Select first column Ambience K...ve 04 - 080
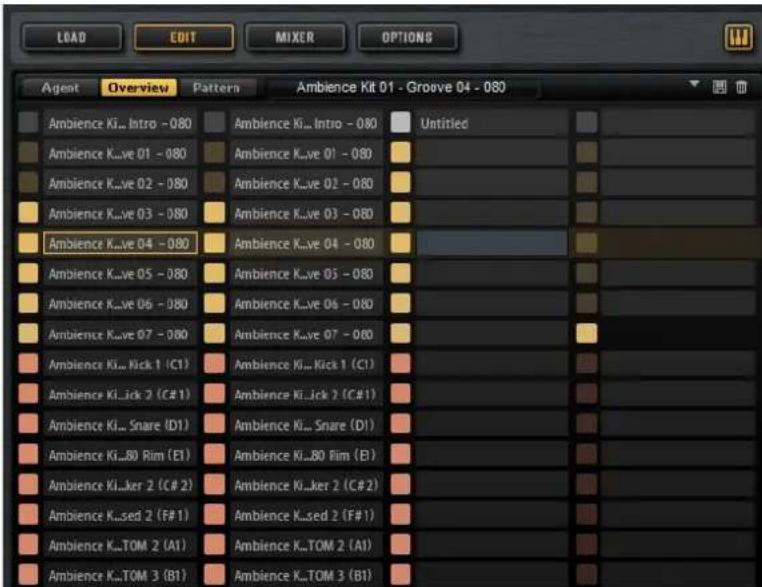The width and height of the screenshot is (762, 587). [120, 243]
